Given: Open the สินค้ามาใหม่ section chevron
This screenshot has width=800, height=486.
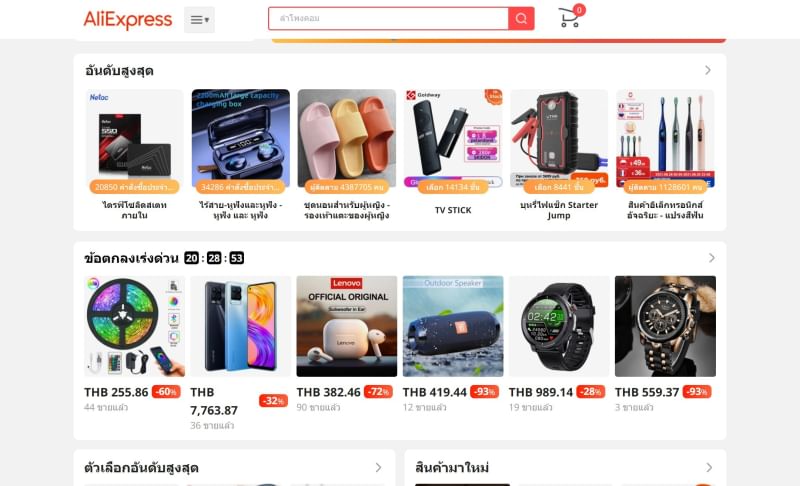Looking at the screenshot, I should pos(709,468).
